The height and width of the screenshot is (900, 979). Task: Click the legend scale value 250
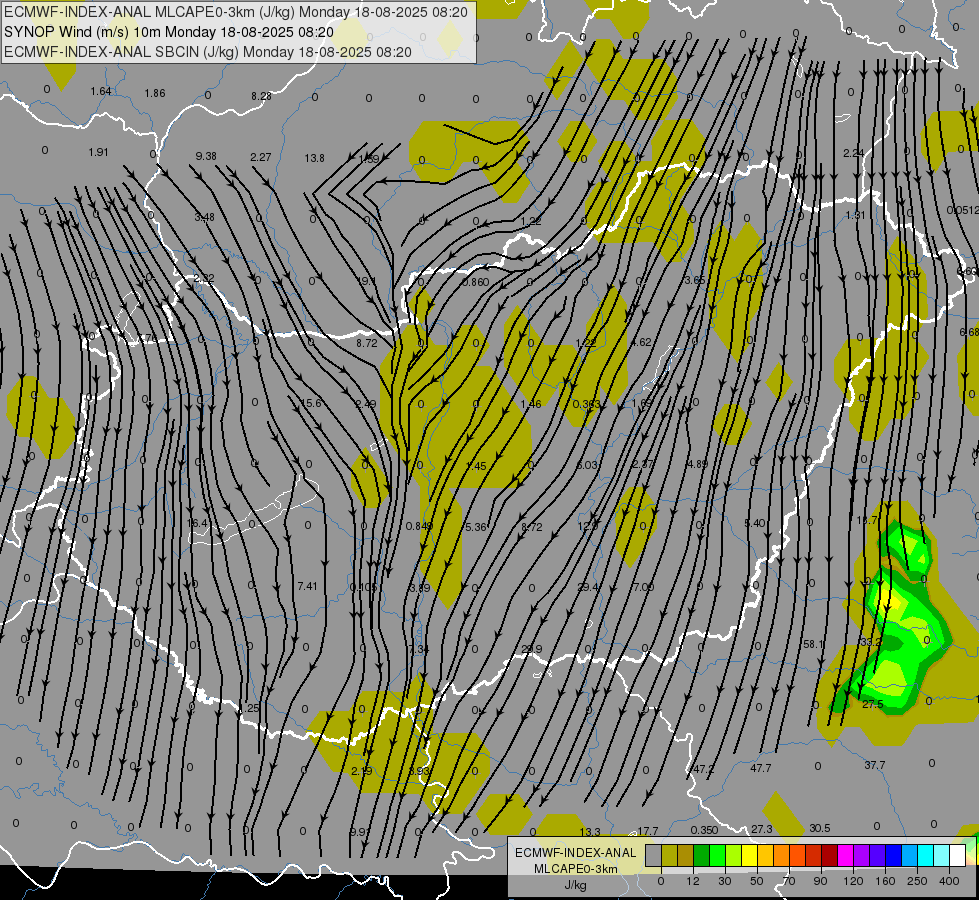(x=917, y=881)
